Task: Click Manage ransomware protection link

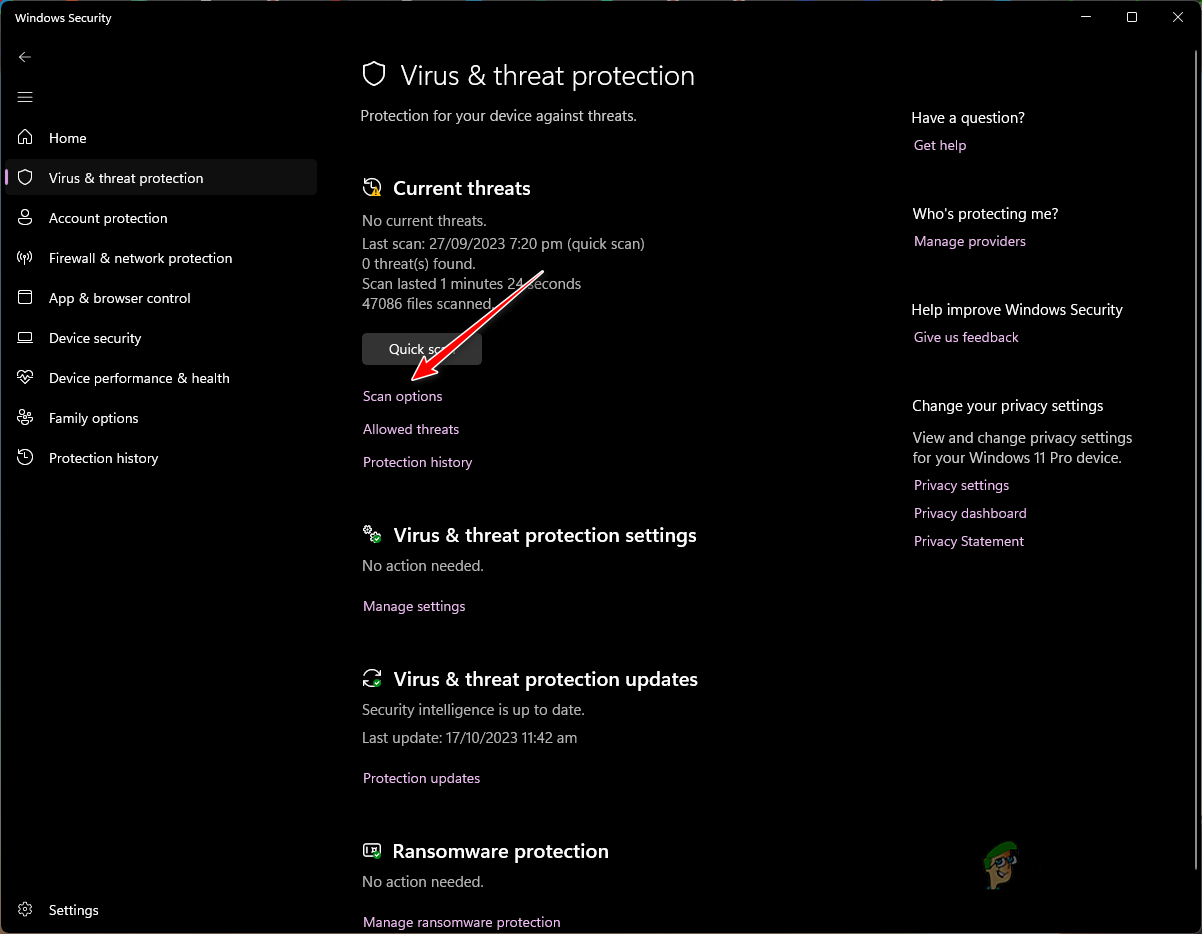Action: coord(461,922)
